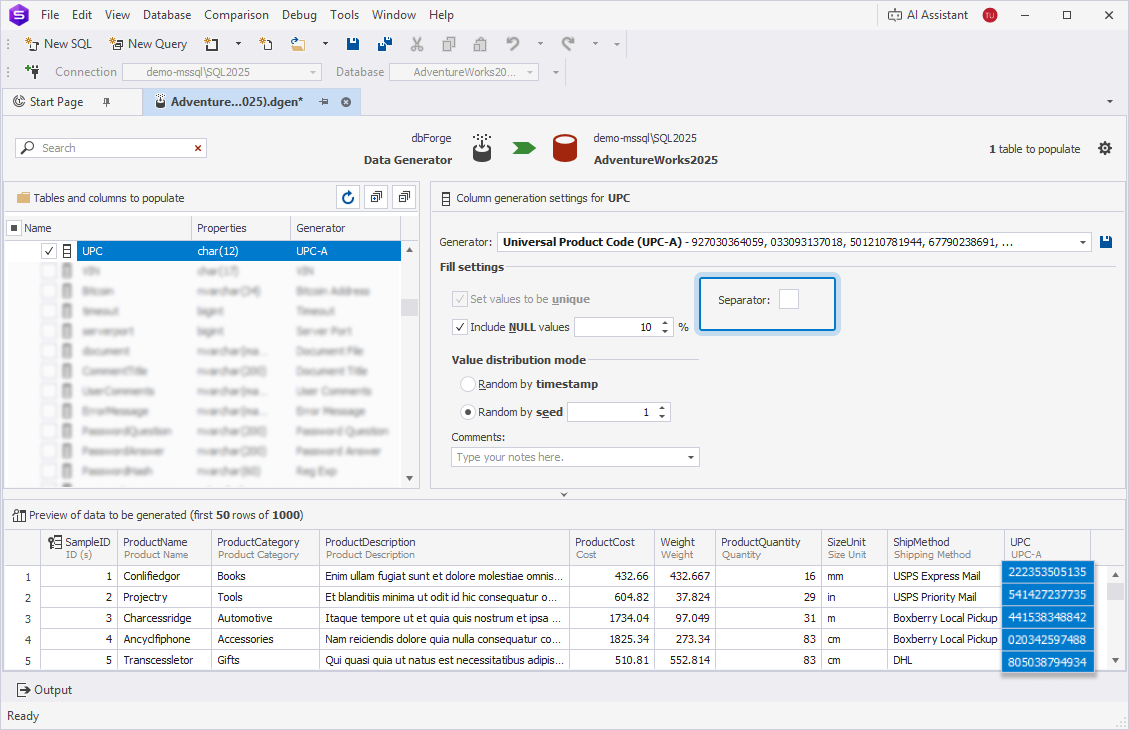Collapse the settings pane using the splitter chevron
Viewport: 1129px width, 730px height.
pos(564,495)
